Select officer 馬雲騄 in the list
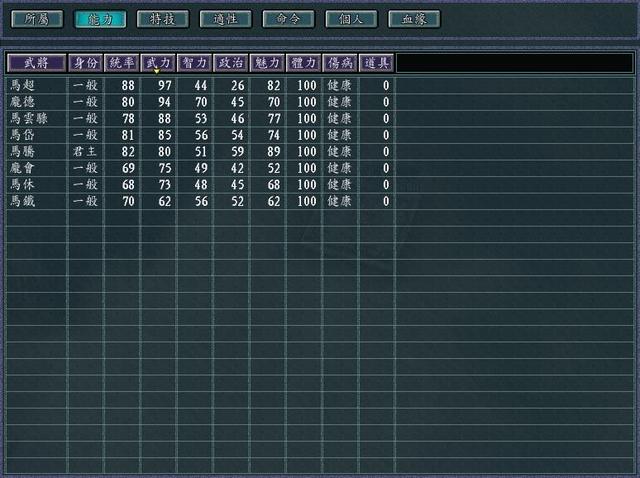This screenshot has width=640, height=478. coord(29,118)
